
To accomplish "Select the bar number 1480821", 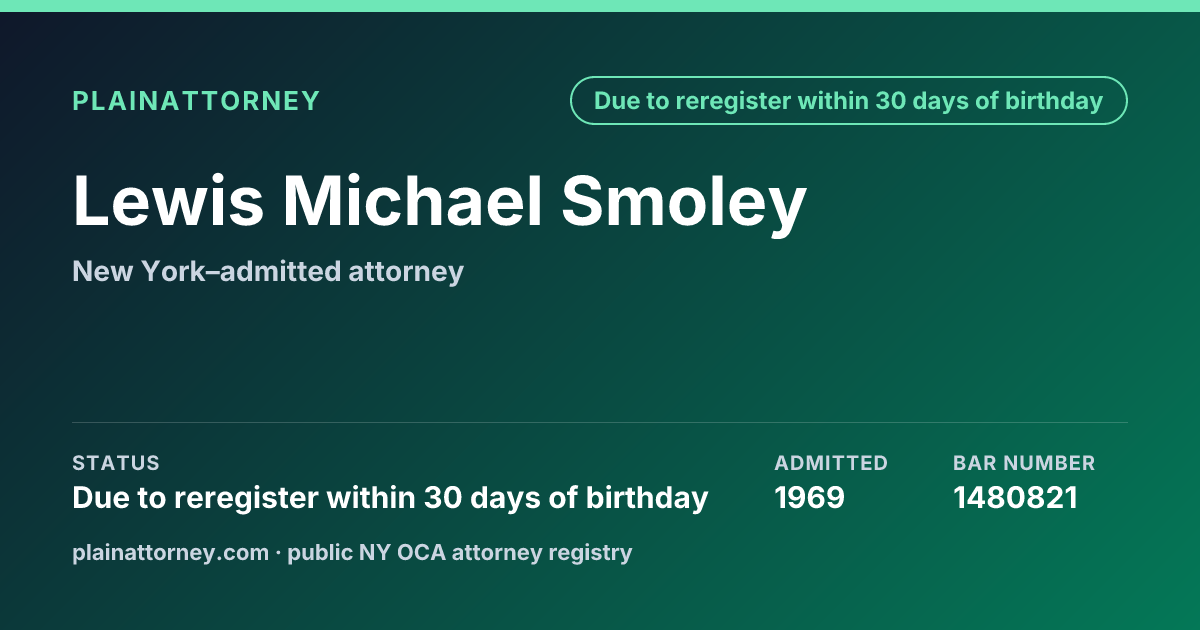I will point(1016,497).
